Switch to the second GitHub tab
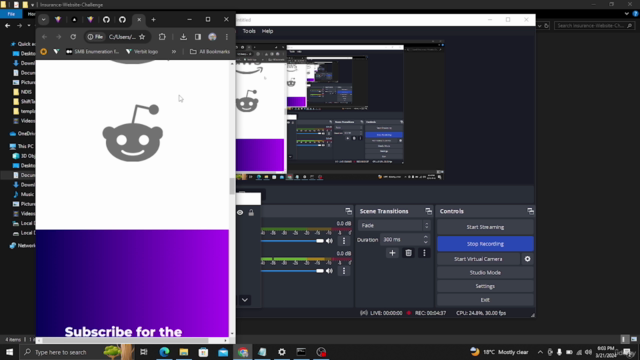This screenshot has width=640, height=360. click(x=122, y=20)
